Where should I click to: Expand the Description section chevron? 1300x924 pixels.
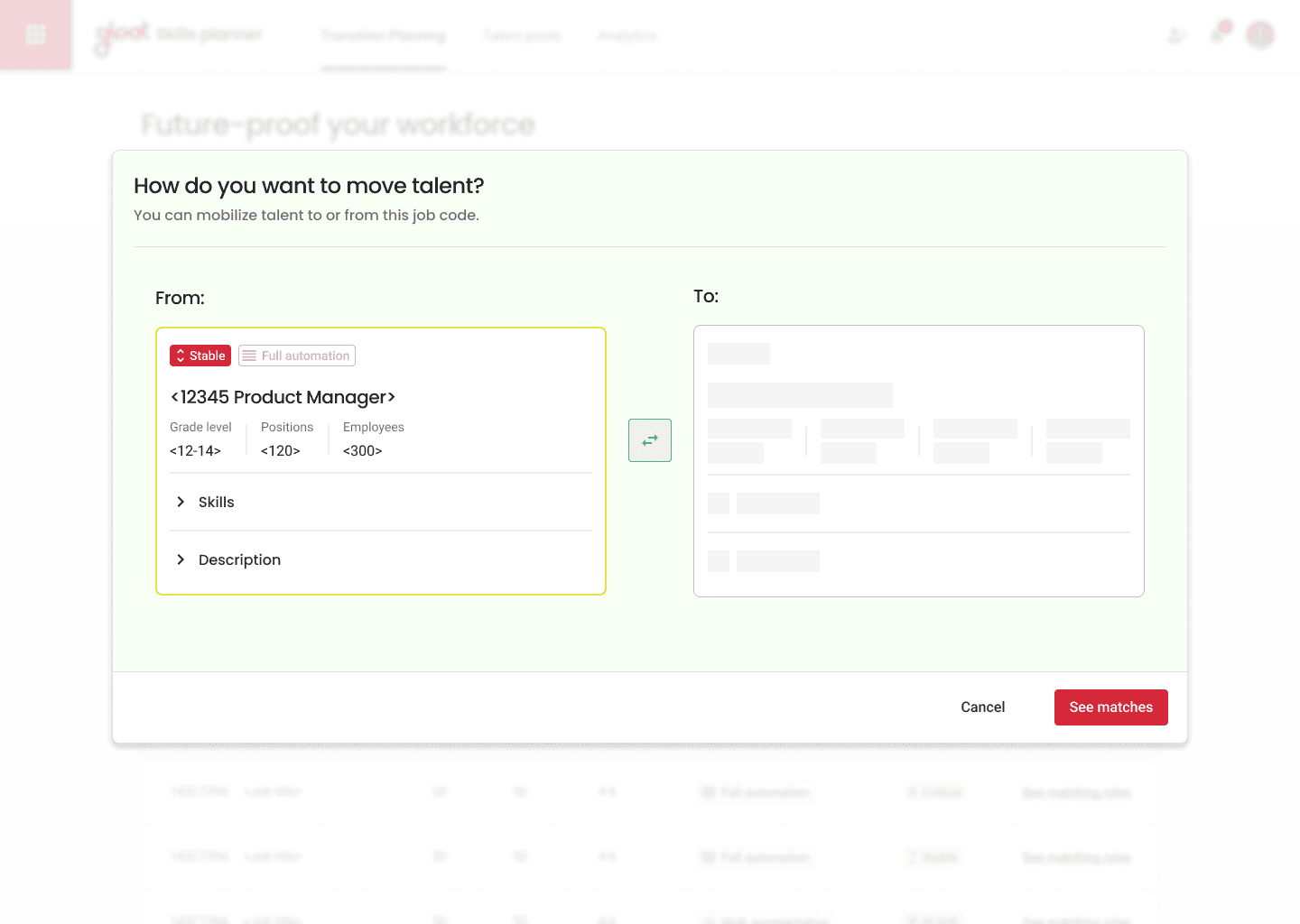(x=181, y=559)
